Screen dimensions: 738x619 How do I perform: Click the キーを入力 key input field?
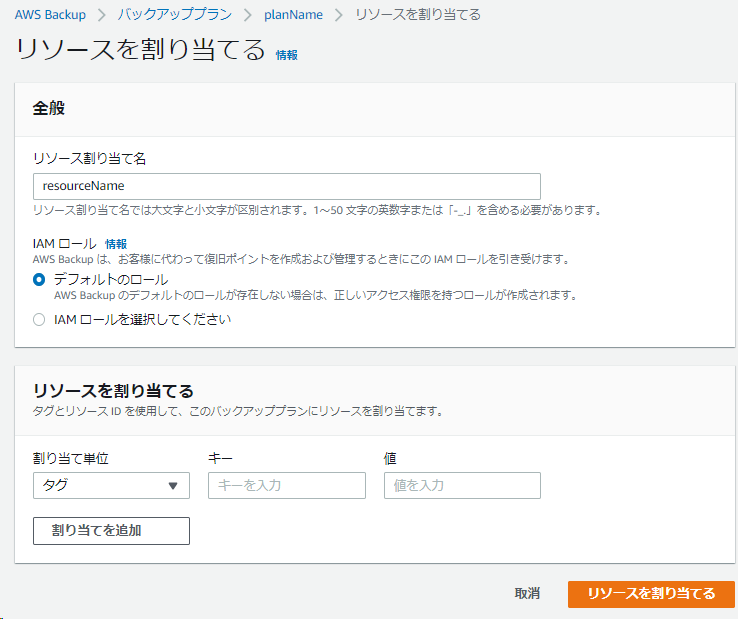tap(286, 485)
